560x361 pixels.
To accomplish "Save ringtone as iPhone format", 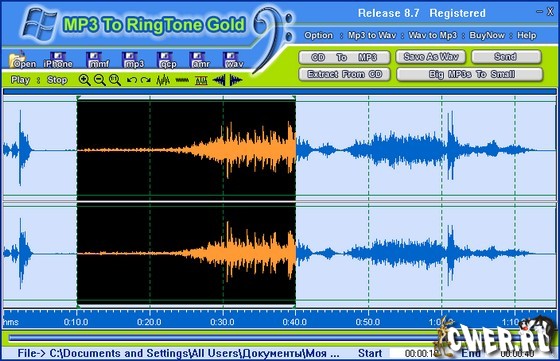I will (x=58, y=60).
